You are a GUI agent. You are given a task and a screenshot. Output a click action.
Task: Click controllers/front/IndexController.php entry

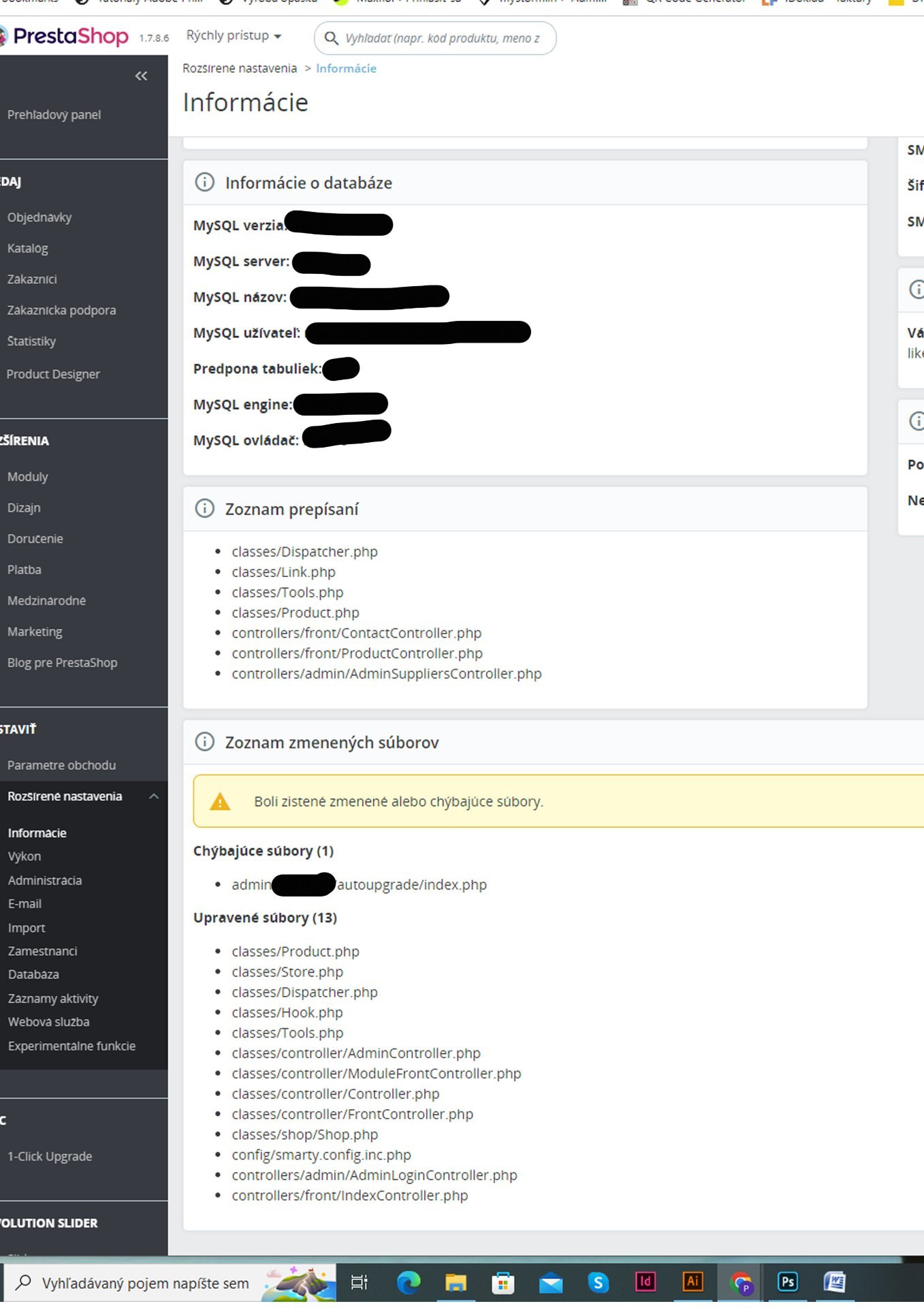pos(350,1196)
